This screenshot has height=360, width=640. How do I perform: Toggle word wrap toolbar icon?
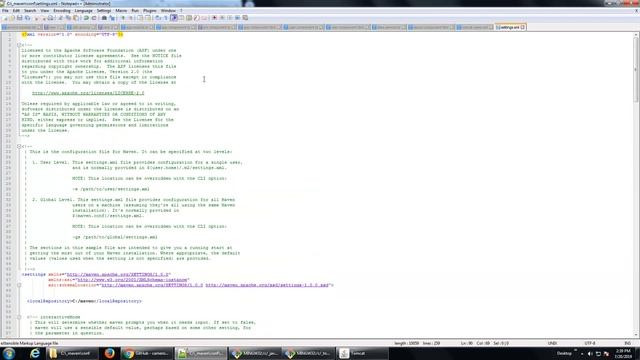pyautogui.click(x=158, y=18)
